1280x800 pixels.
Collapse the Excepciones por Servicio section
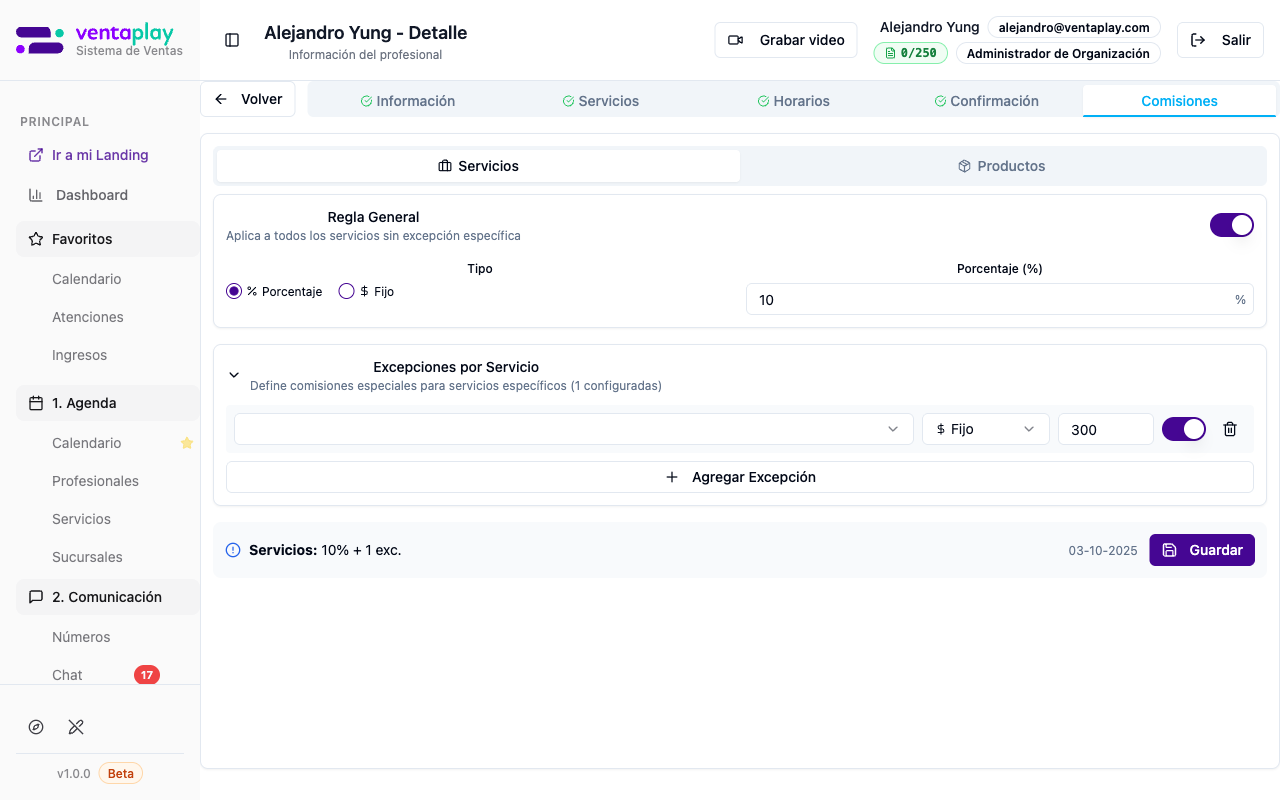234,375
